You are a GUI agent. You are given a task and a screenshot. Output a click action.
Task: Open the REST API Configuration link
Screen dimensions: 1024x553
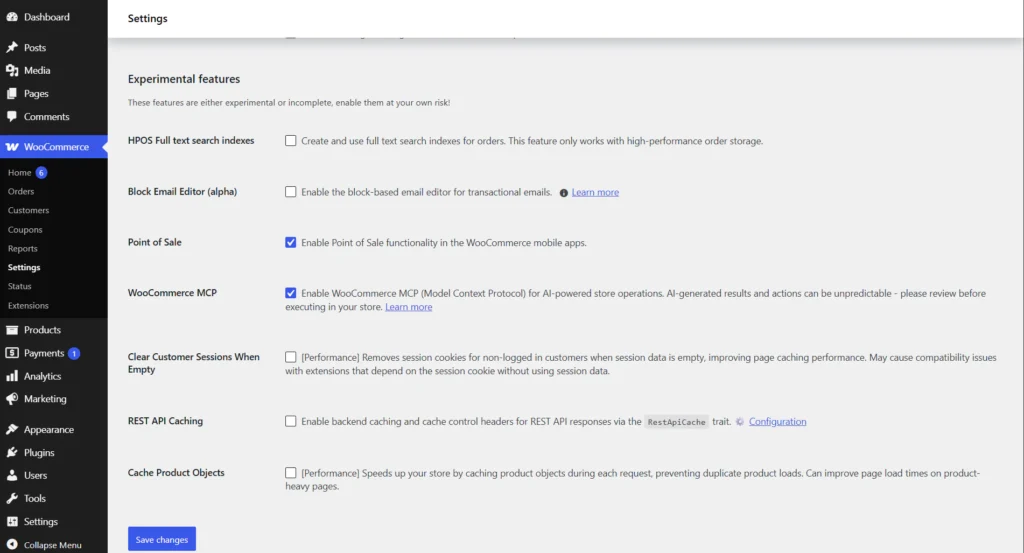point(777,422)
